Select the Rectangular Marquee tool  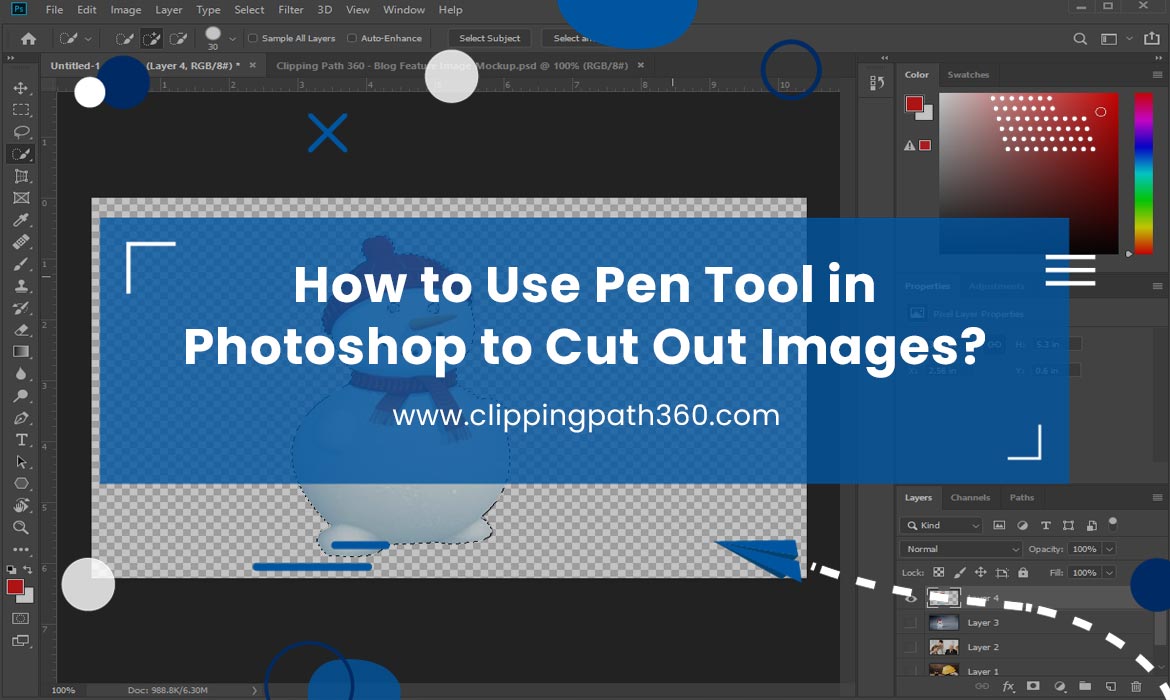[x=21, y=110]
